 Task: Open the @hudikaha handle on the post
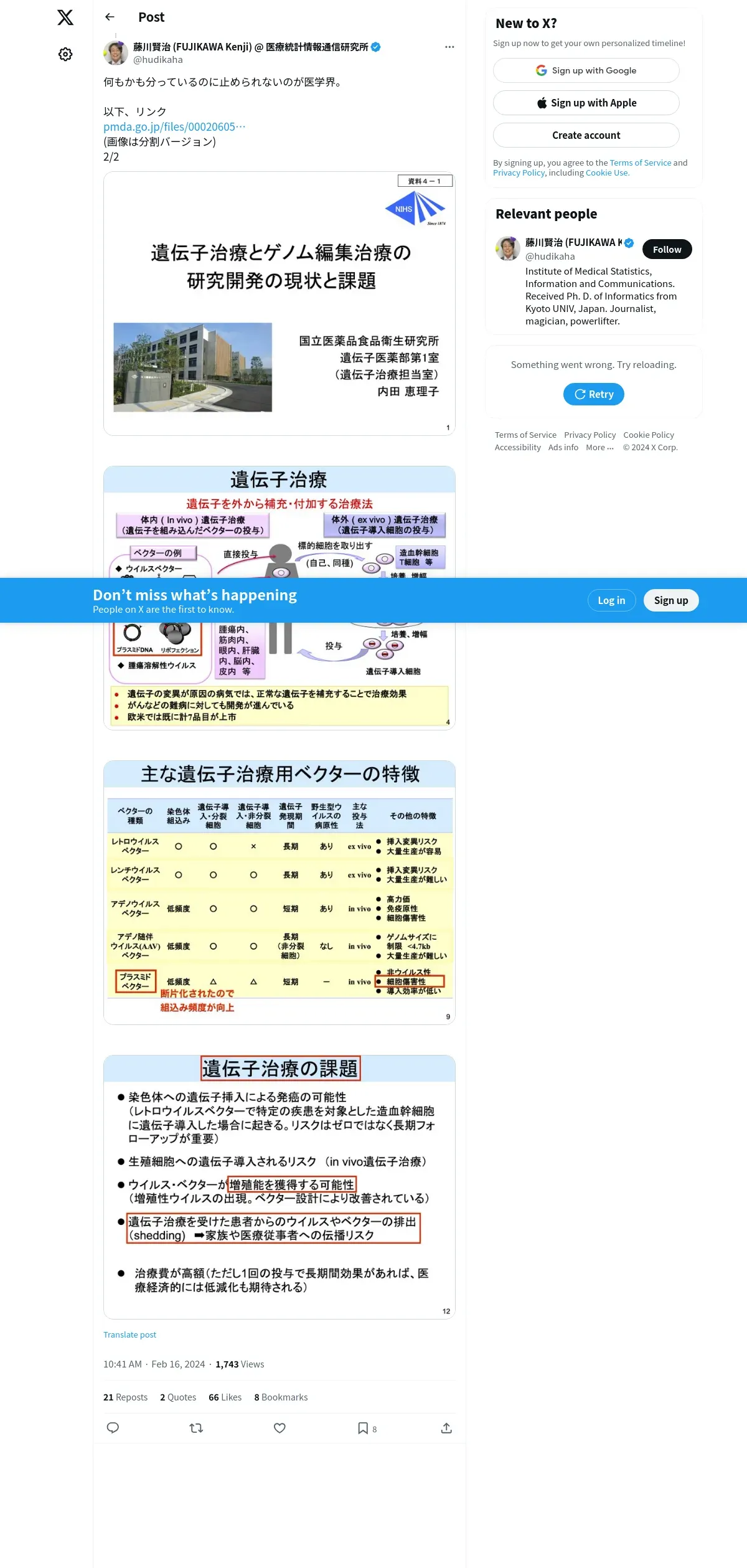pyautogui.click(x=158, y=60)
